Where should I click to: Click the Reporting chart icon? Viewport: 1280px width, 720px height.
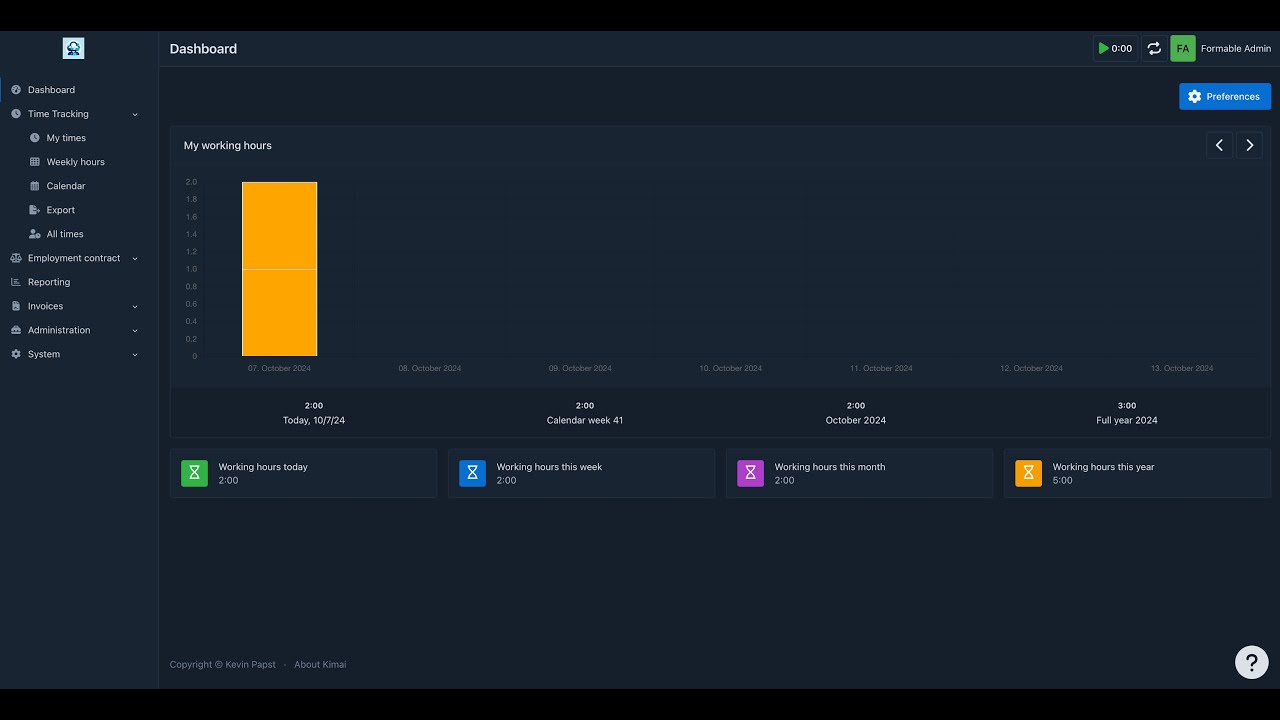[x=16, y=282]
